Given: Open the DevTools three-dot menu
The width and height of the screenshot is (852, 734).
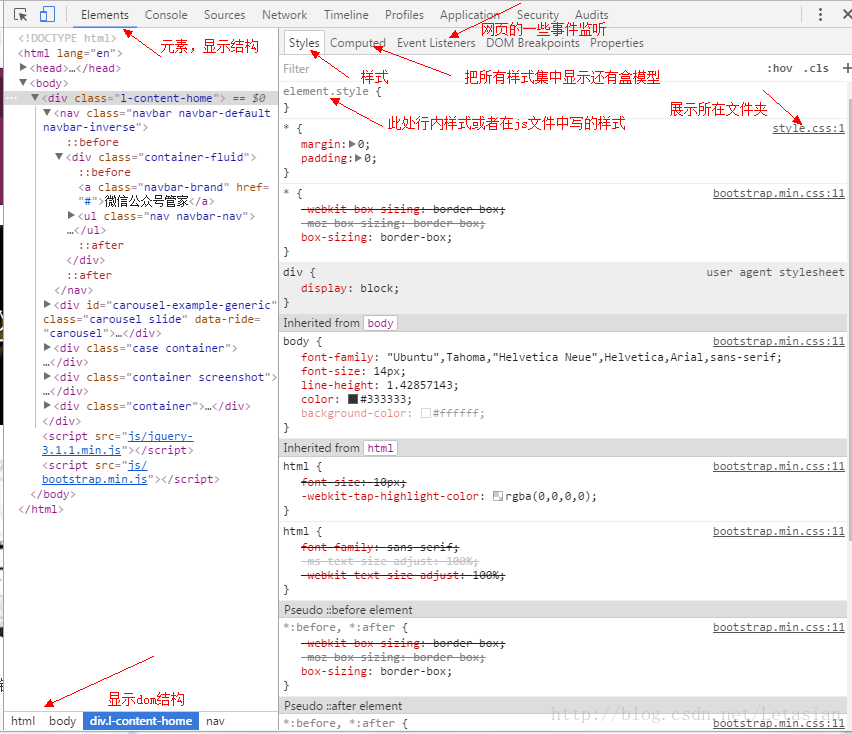Looking at the screenshot, I should [x=820, y=15].
